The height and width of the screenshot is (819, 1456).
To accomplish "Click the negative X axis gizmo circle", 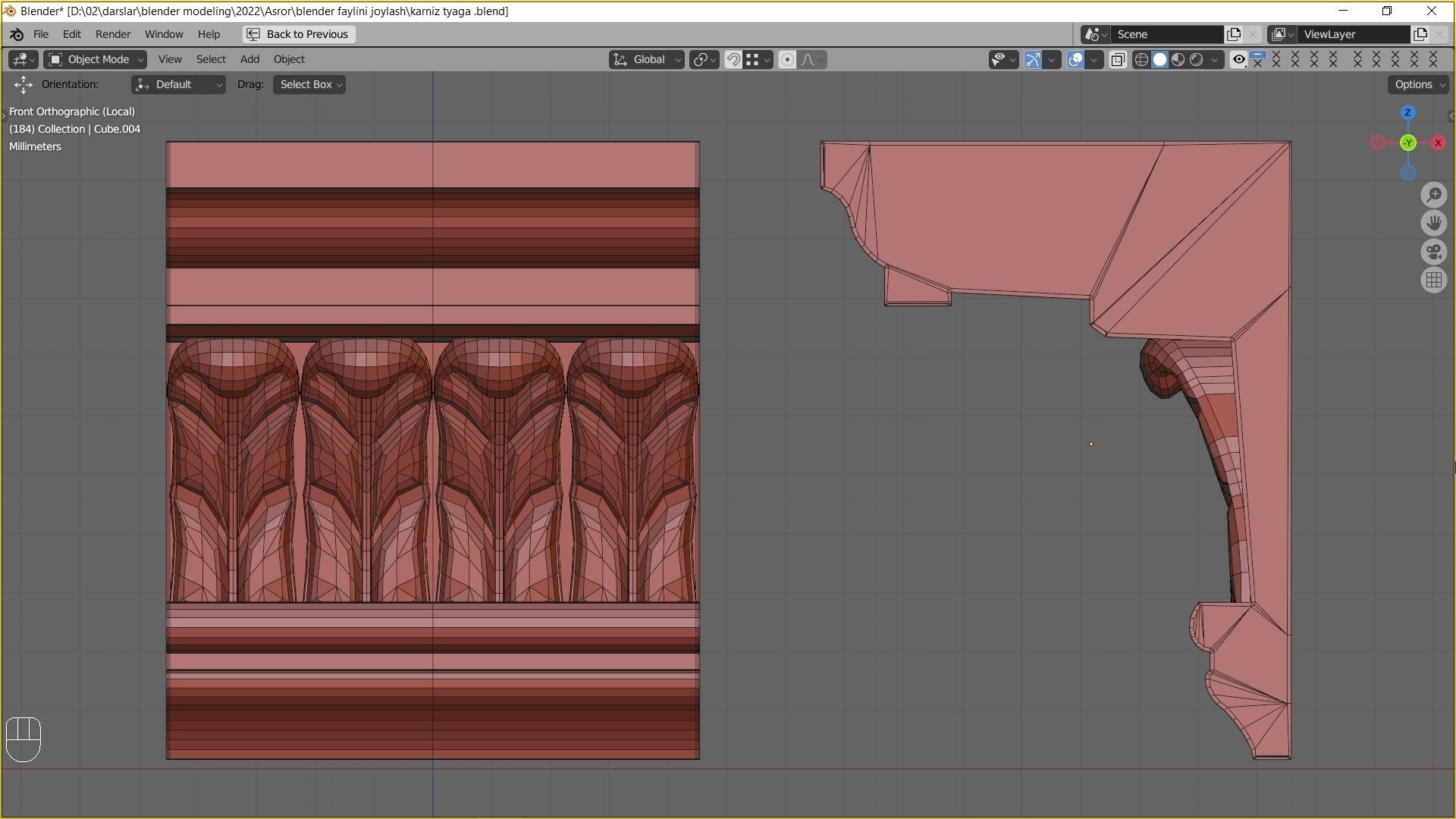I will (x=1378, y=143).
